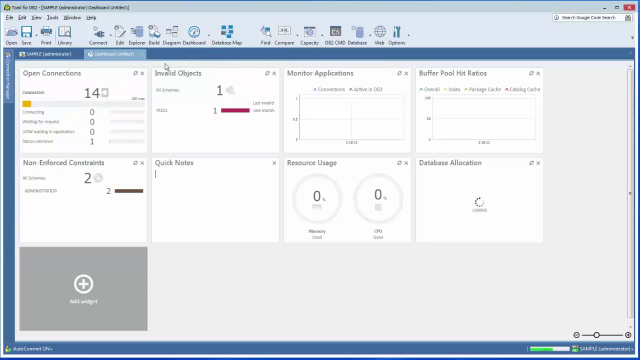640x360 pixels.
Task: Open the Tools menu
Action: pos(52,18)
